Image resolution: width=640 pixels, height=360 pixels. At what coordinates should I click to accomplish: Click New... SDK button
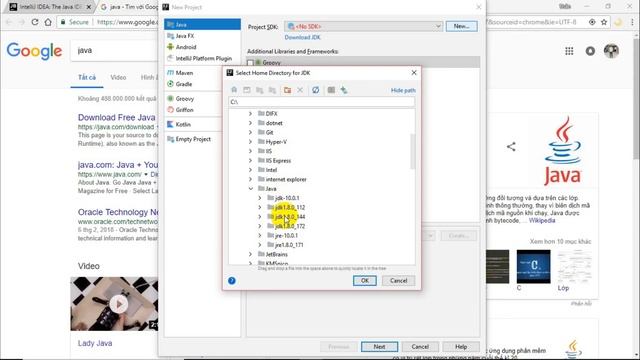click(x=462, y=26)
